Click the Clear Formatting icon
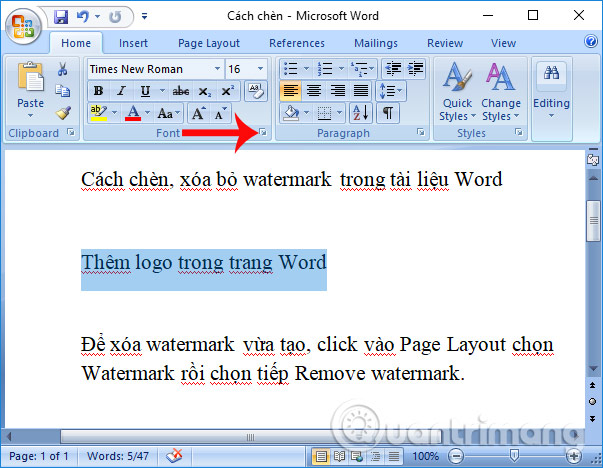The height and width of the screenshot is (468, 603). coord(255,90)
